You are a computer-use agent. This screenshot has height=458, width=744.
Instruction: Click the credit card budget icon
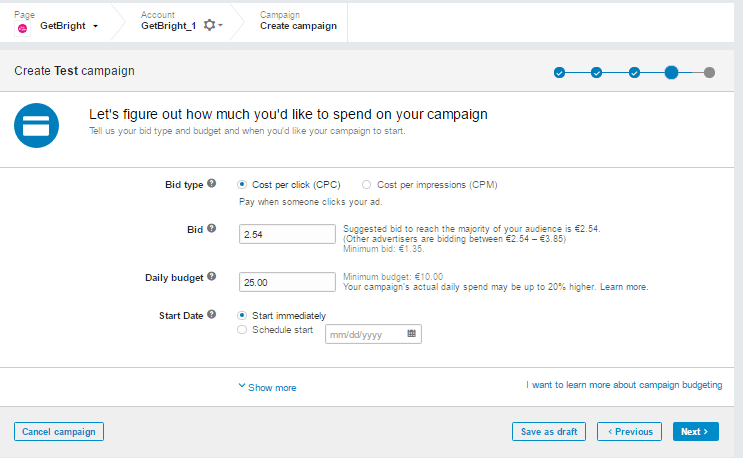pos(37,124)
